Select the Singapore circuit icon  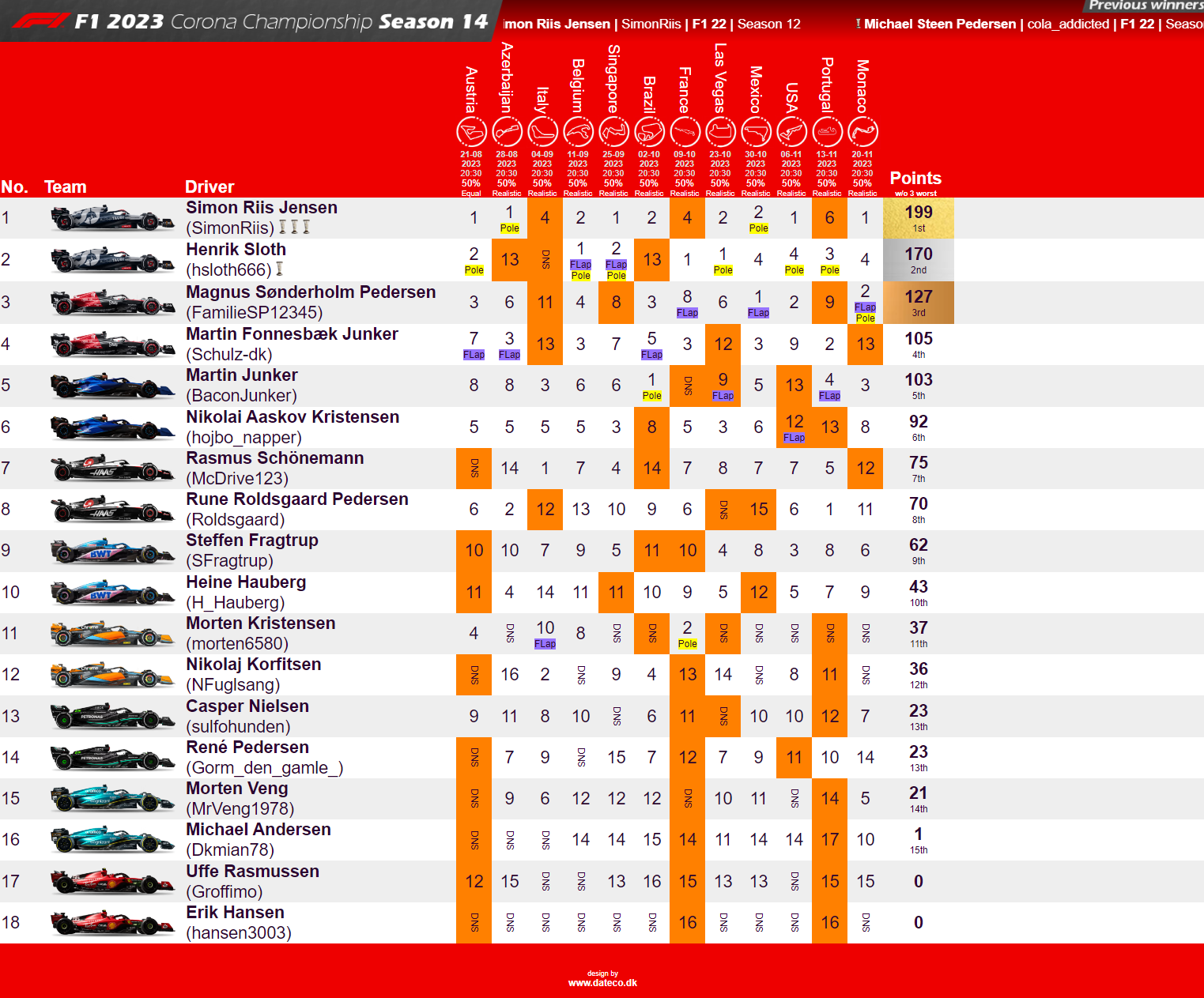coord(613,132)
